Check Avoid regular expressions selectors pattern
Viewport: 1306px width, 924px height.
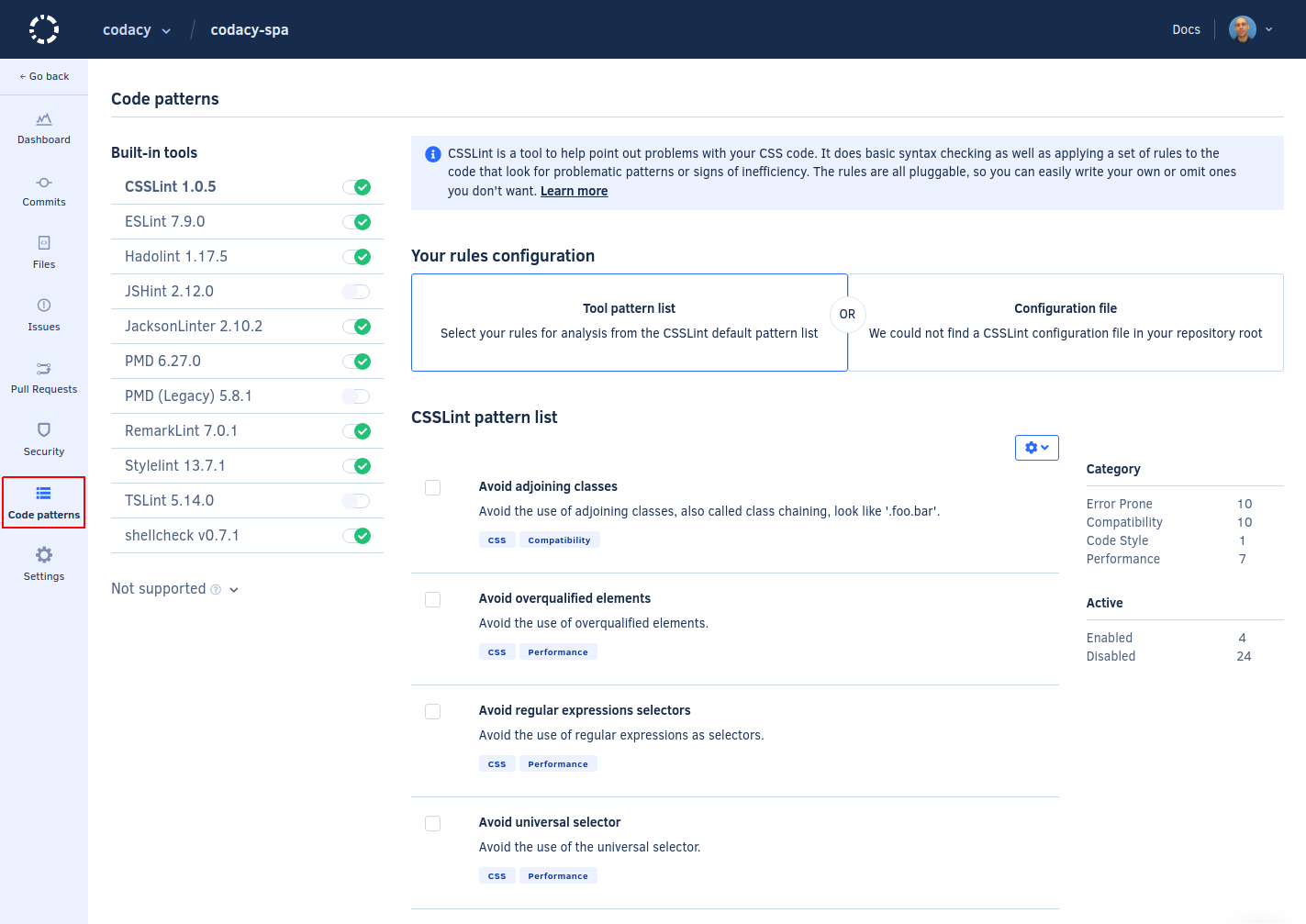pyautogui.click(x=433, y=711)
